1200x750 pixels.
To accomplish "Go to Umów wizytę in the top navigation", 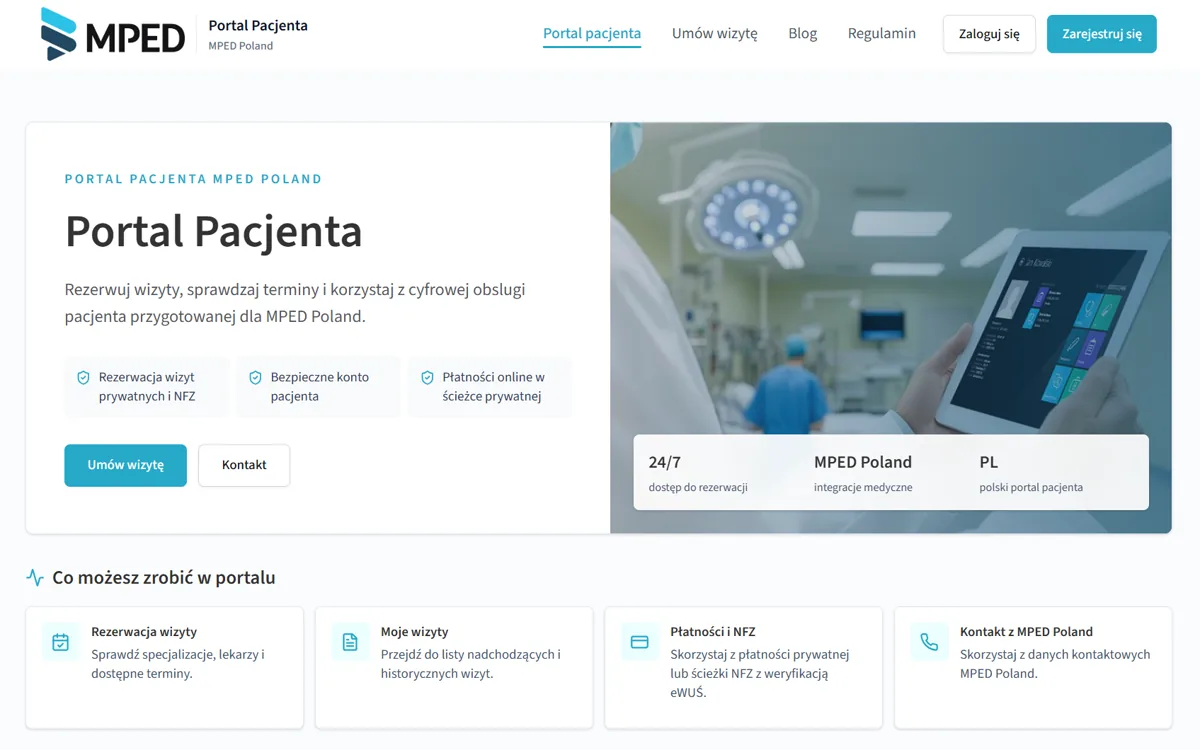I will point(715,34).
